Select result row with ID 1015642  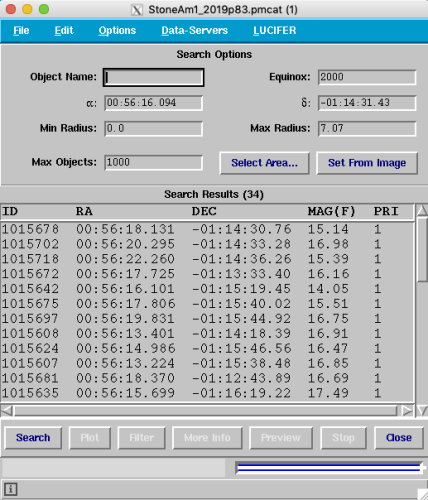click(x=207, y=289)
